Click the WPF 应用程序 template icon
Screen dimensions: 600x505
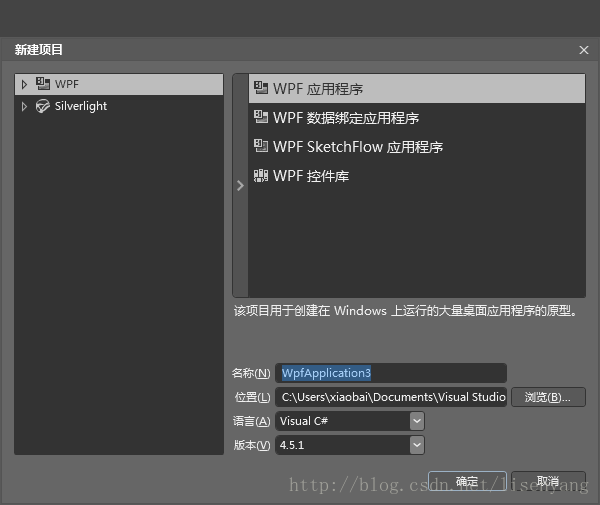pyautogui.click(x=261, y=88)
